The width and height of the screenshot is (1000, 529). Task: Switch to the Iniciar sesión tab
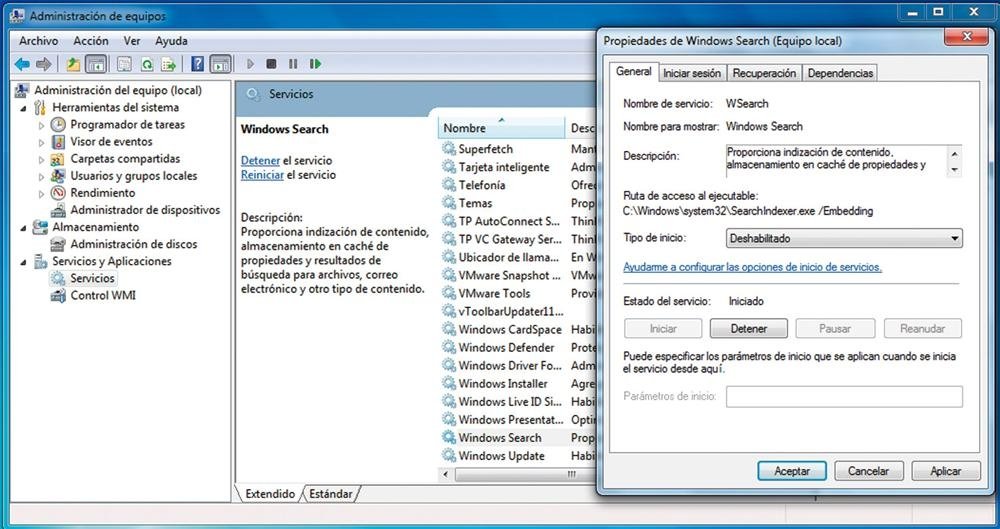pyautogui.click(x=692, y=73)
